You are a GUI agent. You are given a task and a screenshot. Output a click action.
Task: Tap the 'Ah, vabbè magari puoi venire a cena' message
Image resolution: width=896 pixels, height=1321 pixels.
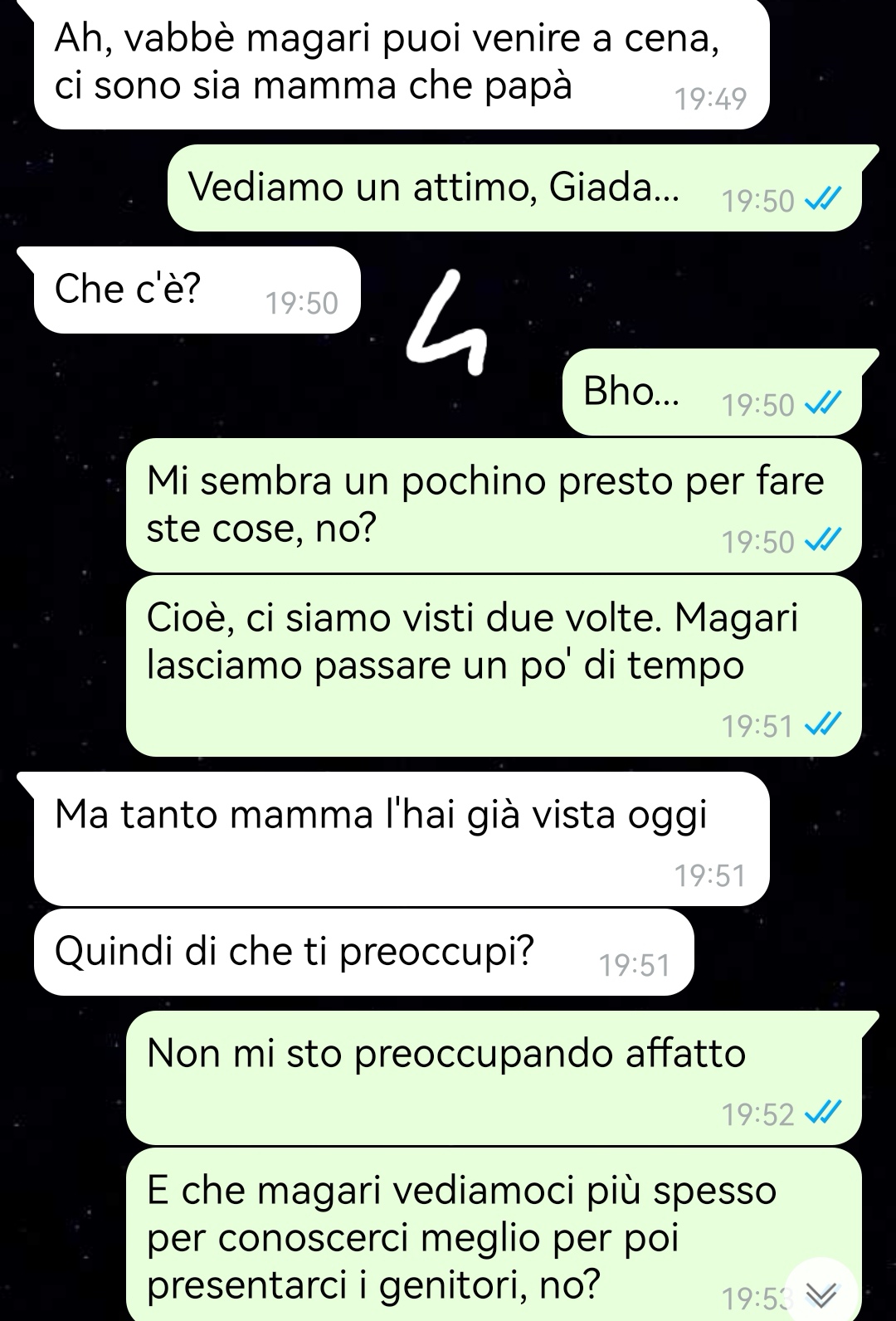pyautogui.click(x=402, y=64)
